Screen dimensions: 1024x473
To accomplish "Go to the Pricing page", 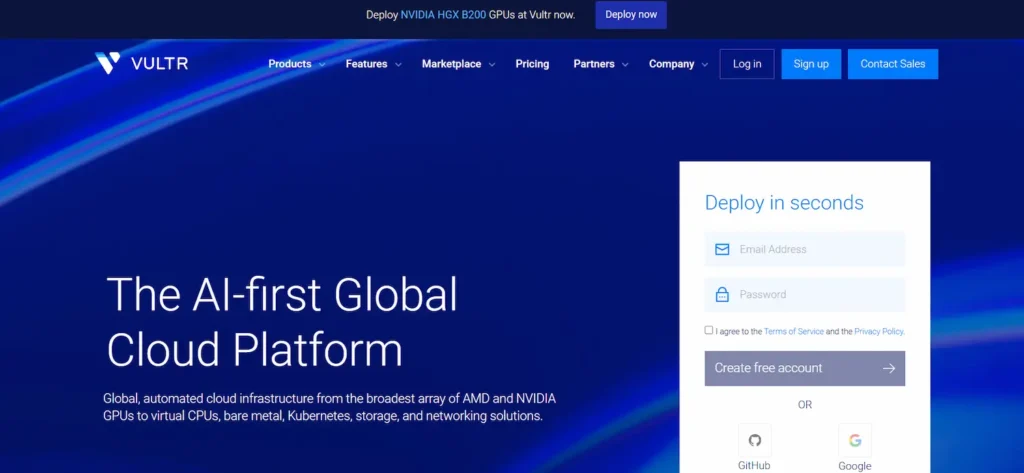I will point(532,64).
